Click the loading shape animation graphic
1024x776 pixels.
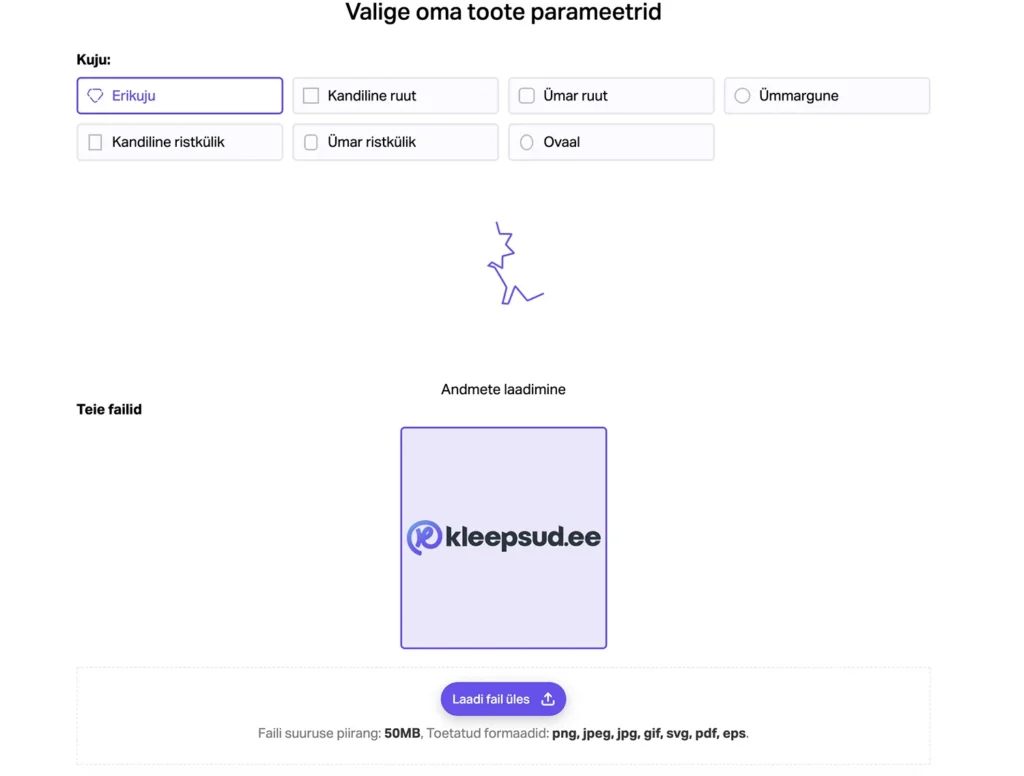tap(515, 263)
